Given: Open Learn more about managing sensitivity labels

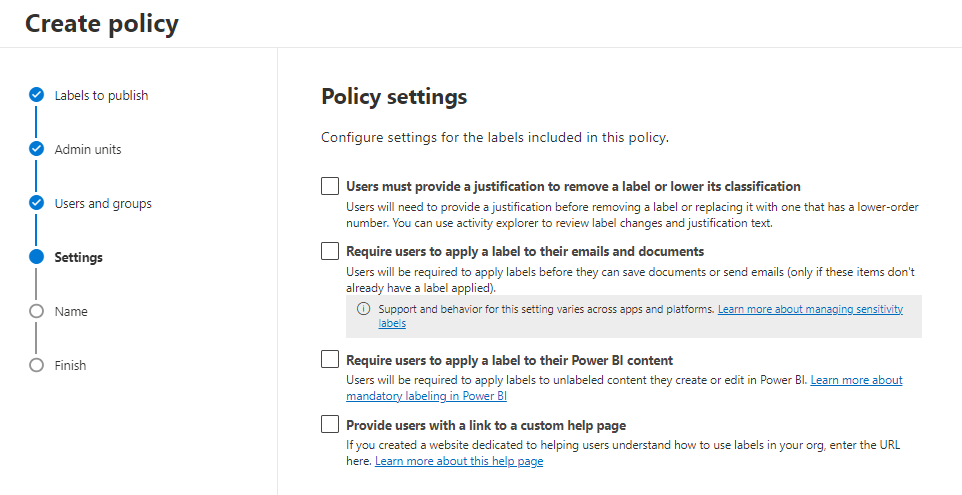Looking at the screenshot, I should (809, 309).
